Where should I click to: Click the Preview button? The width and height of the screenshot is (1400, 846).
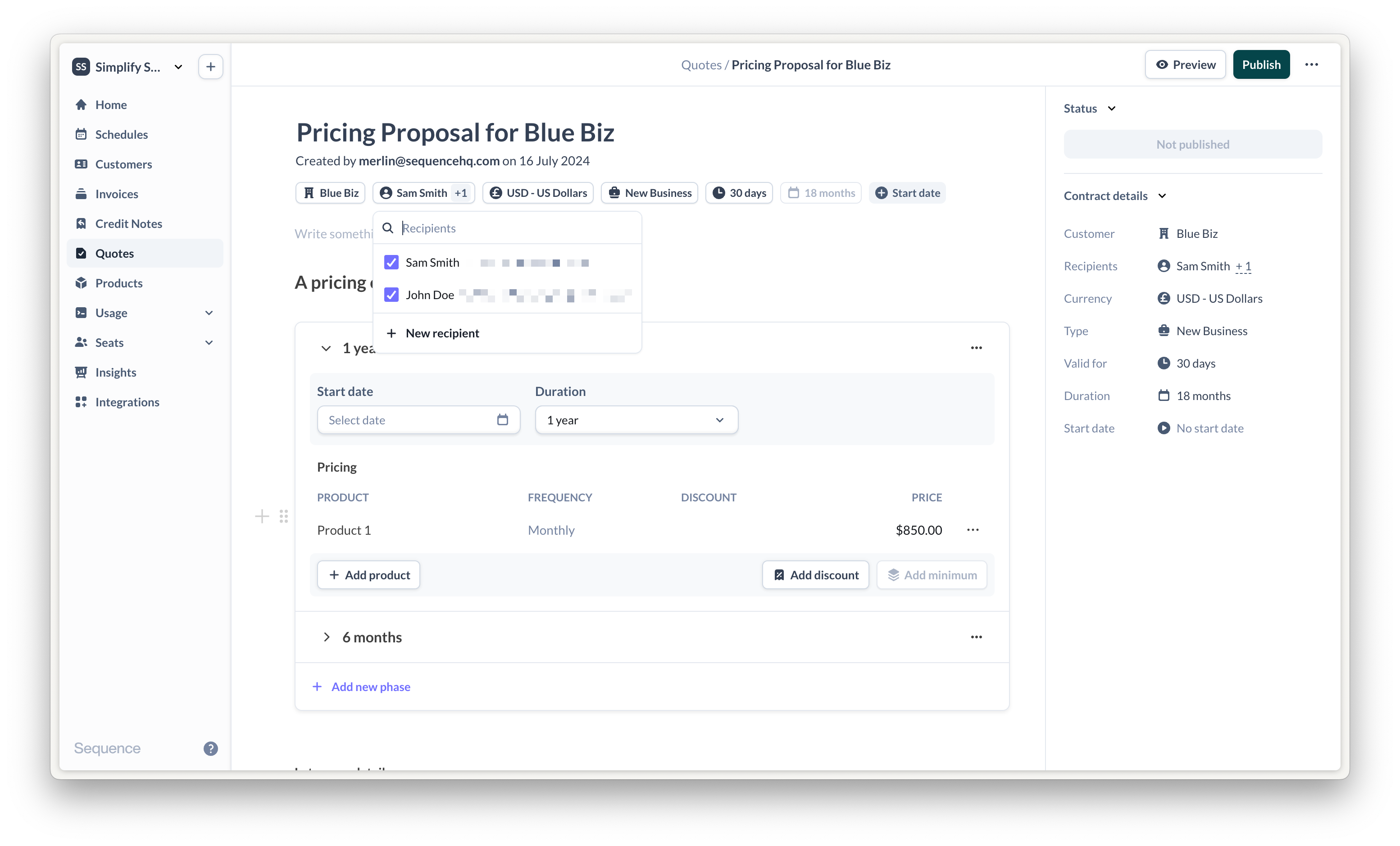[x=1185, y=65]
